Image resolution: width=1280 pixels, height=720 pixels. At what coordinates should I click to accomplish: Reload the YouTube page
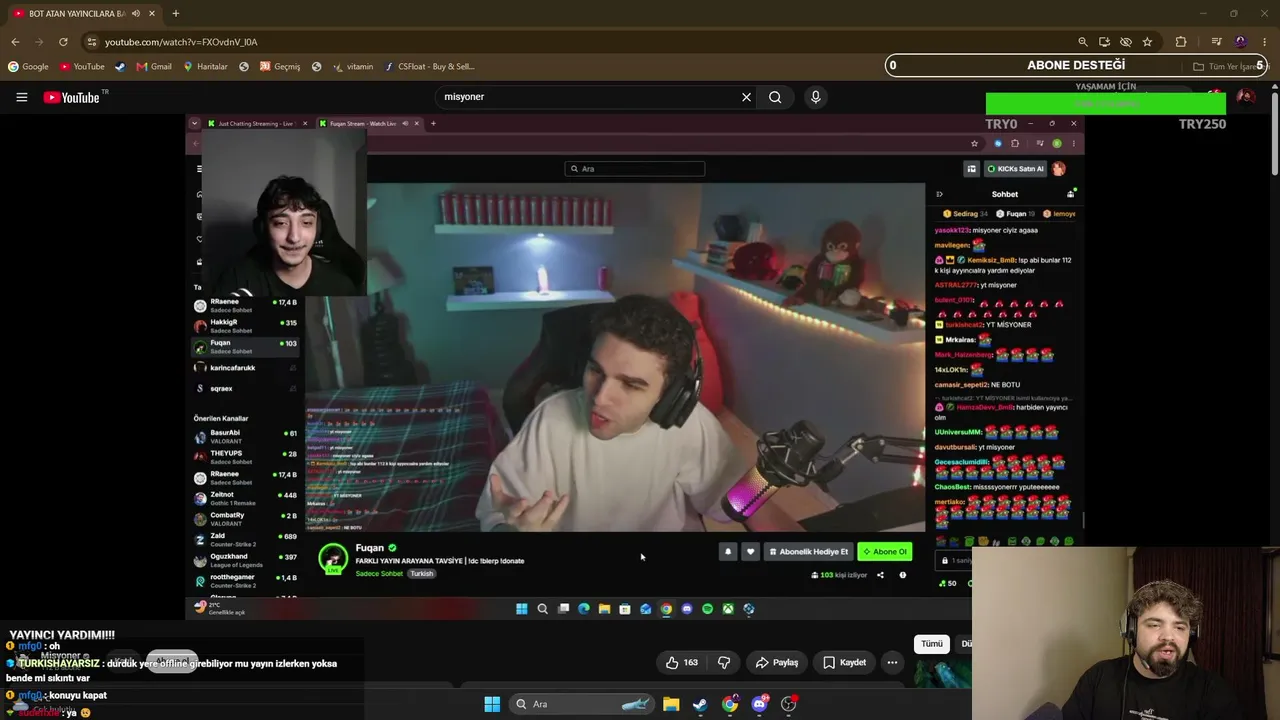tap(63, 42)
